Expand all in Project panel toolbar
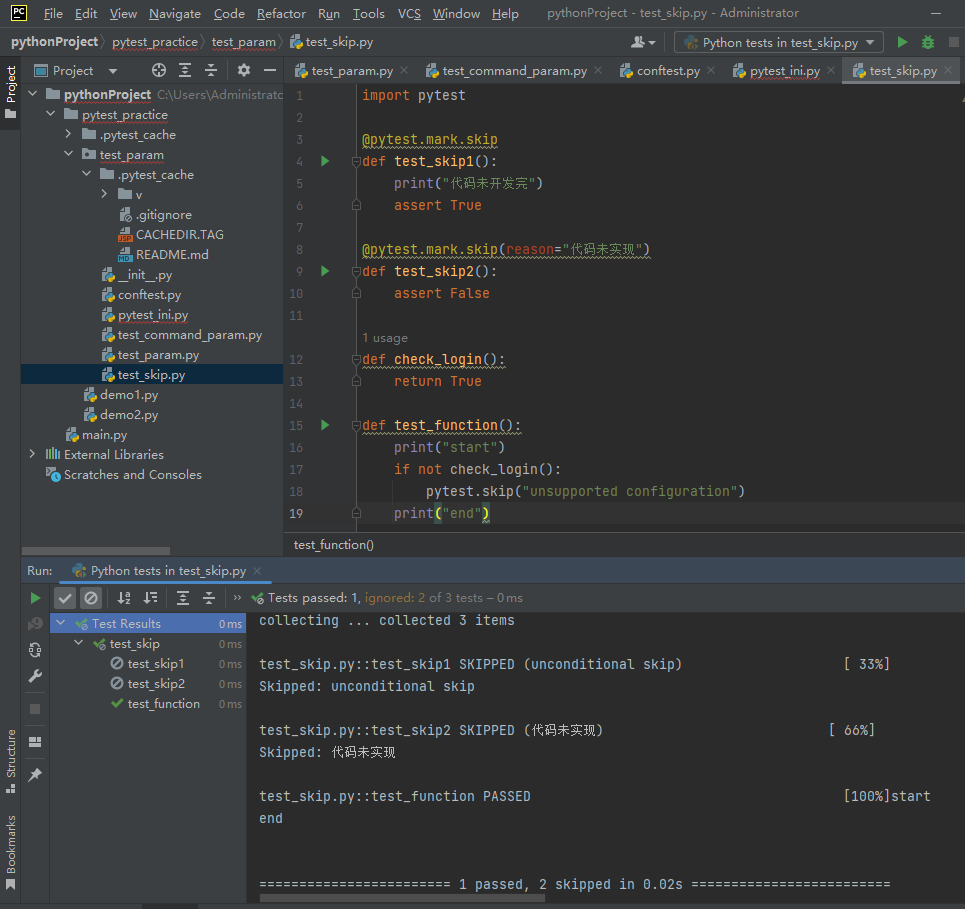Image resolution: width=965 pixels, height=909 pixels. (185, 70)
